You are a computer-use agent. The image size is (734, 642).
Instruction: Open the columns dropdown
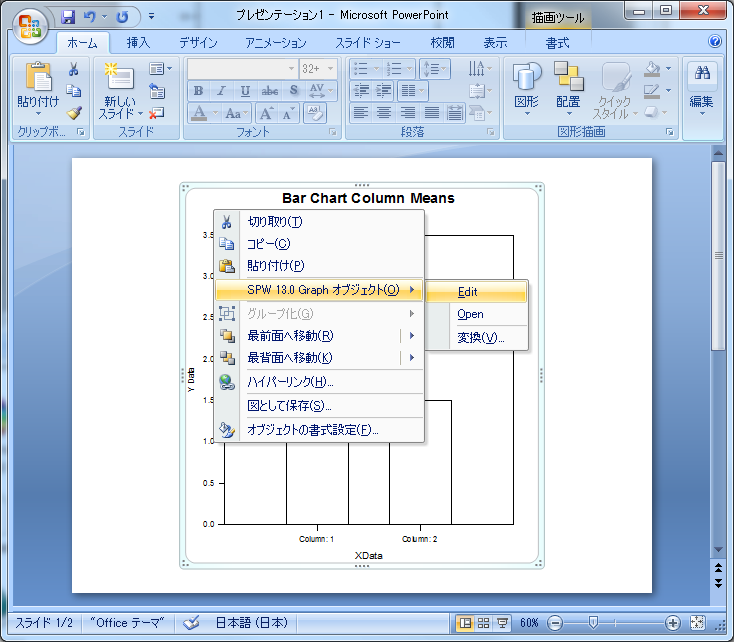413,91
